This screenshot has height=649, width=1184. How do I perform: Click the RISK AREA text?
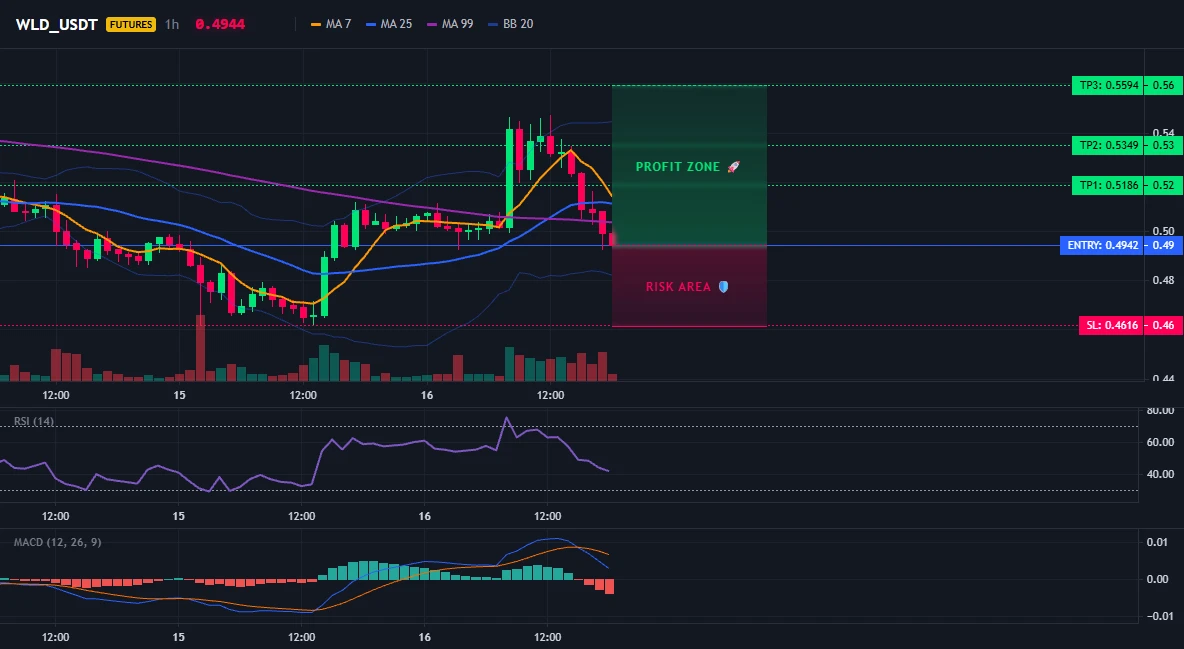coord(678,286)
